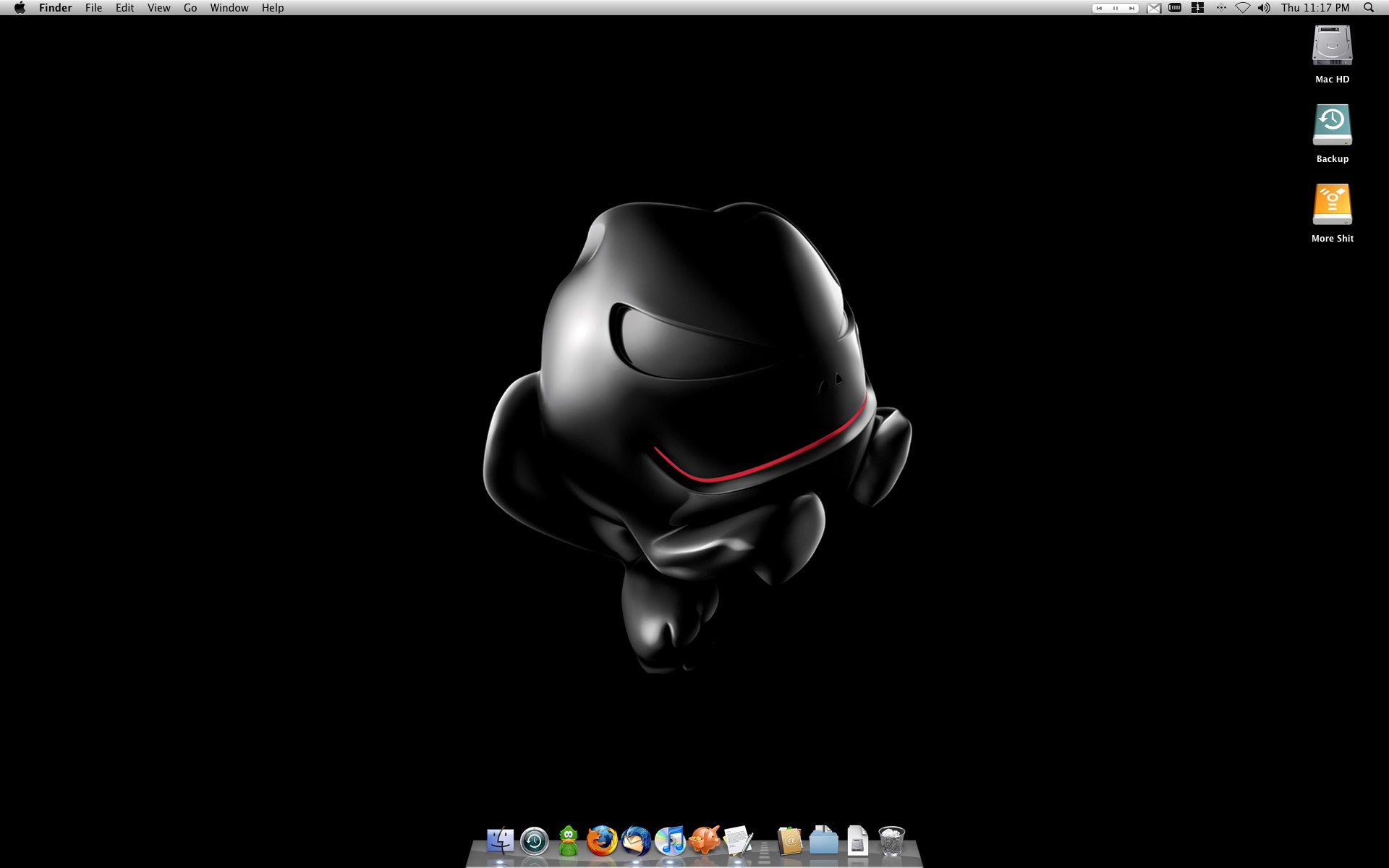Image resolution: width=1389 pixels, height=868 pixels.
Task: Open the mail envelope menu bar icon
Action: coord(1154,8)
